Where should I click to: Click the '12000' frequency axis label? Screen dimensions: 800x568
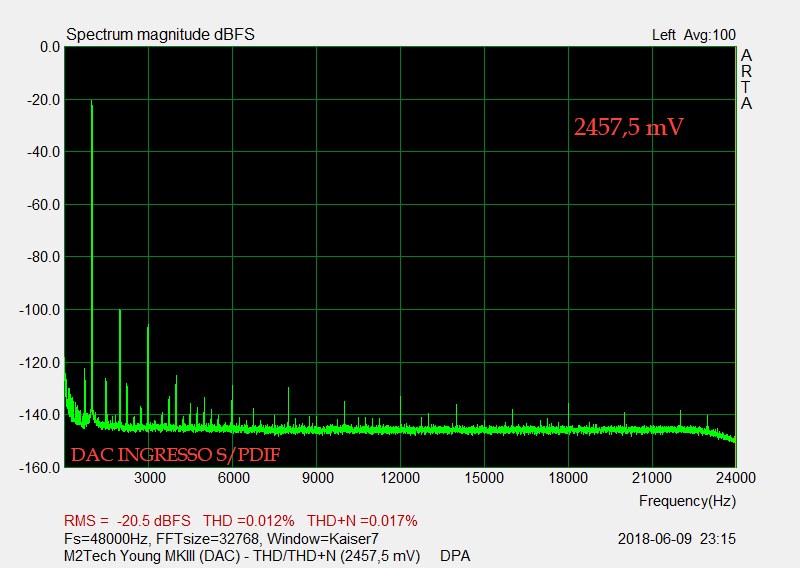coord(401,478)
